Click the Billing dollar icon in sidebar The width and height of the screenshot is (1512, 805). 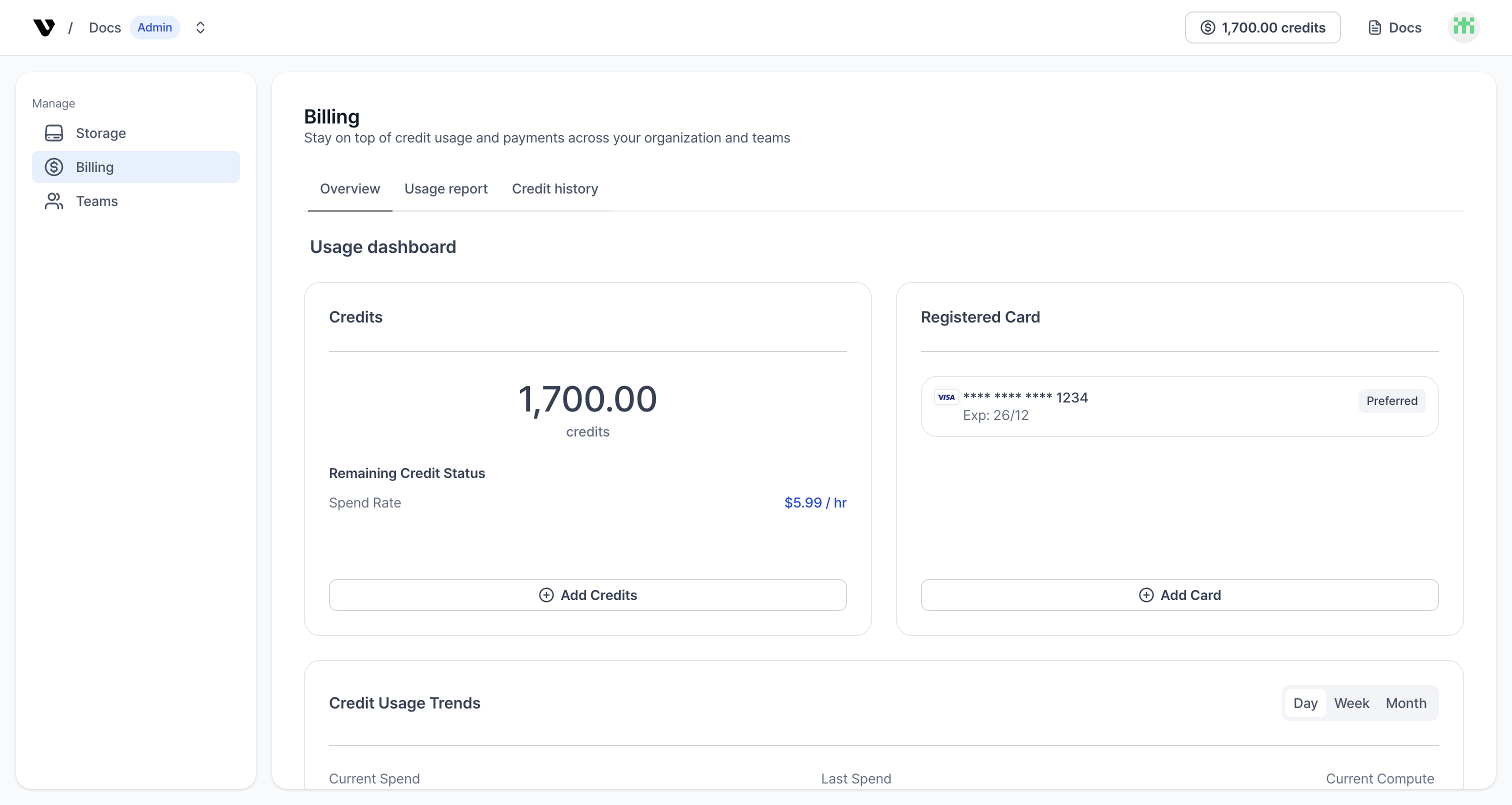54,167
